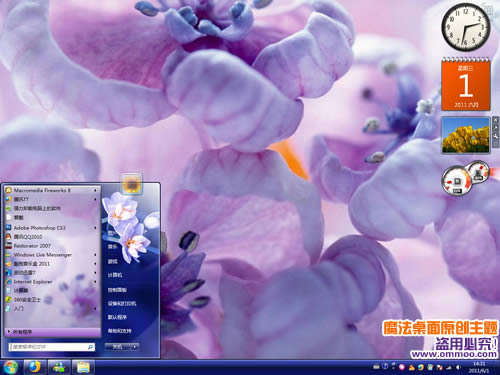
Task: Expand the Windows Live Messenger jump list arrow
Action: click(x=95, y=255)
